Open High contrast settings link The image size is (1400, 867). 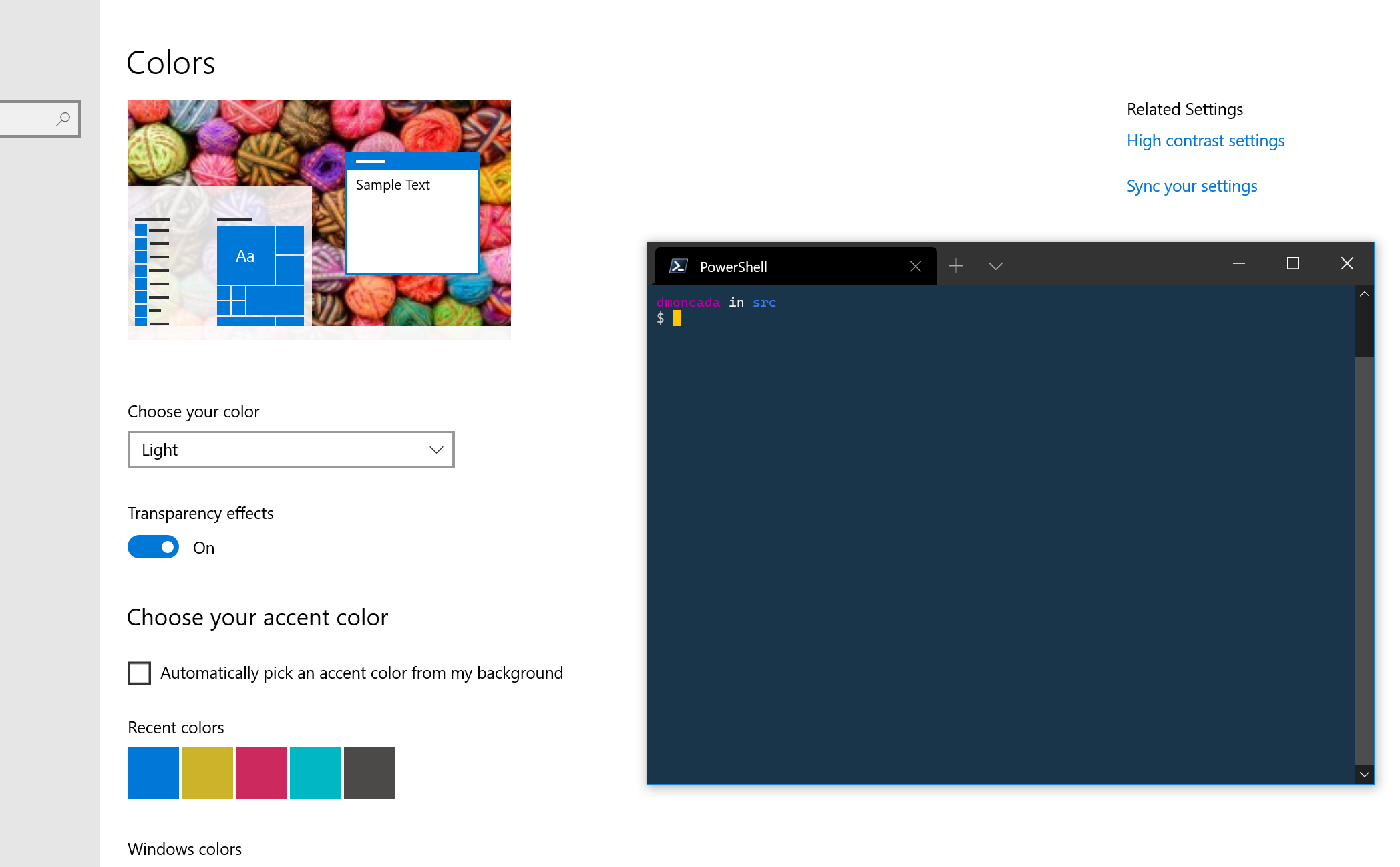(x=1205, y=140)
